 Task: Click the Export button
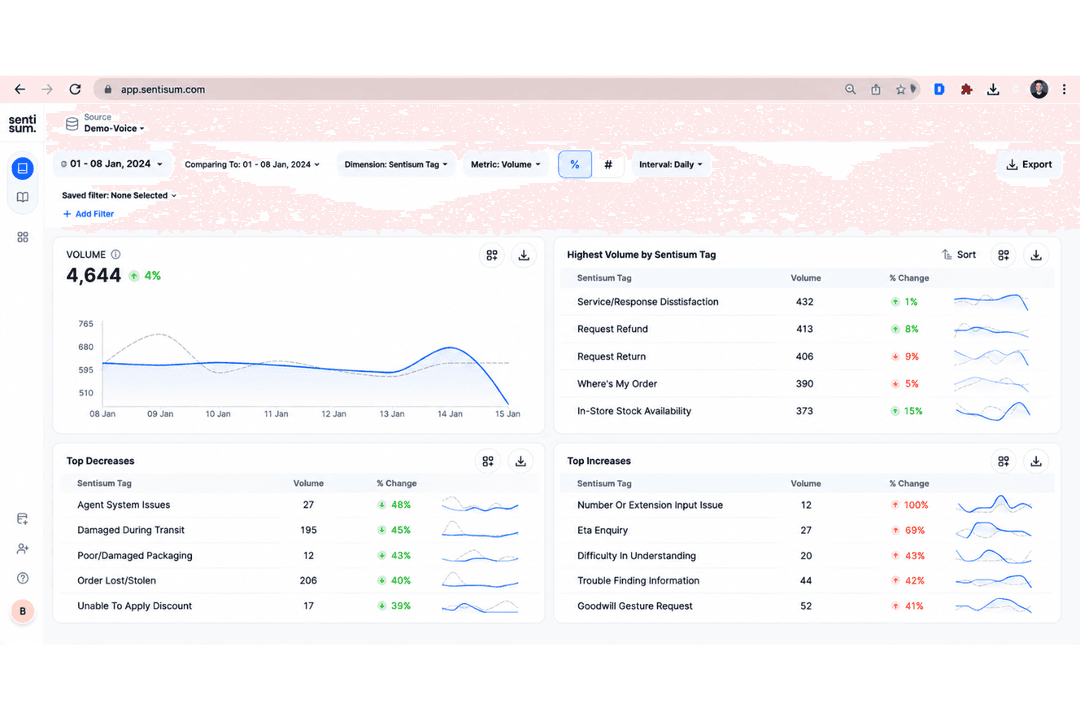[1029, 165]
